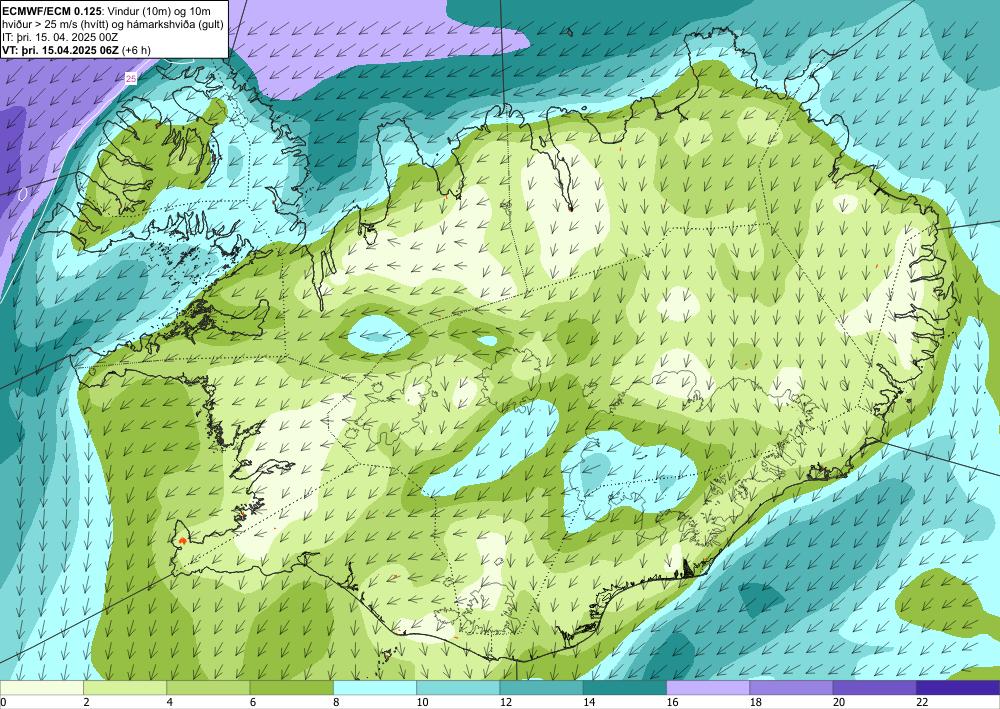Click the light lavender 16–18 m/s legend swatch
1000x709 pixels.
tap(708, 687)
